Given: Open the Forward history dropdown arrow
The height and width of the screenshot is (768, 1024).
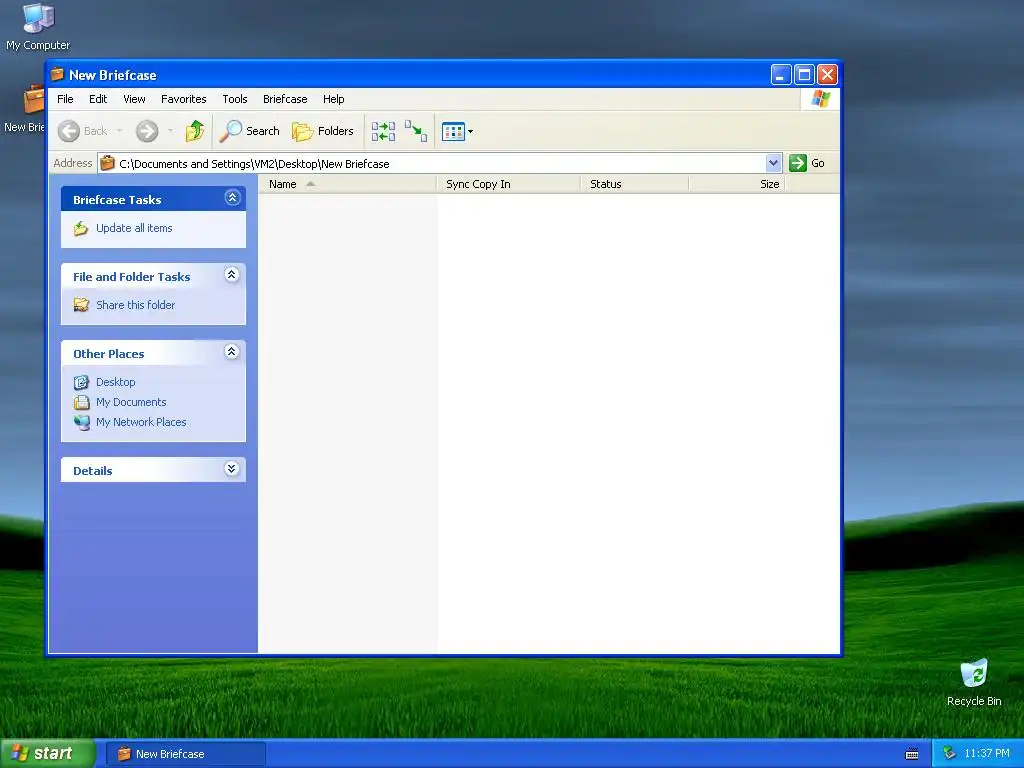Looking at the screenshot, I should pyautogui.click(x=170, y=131).
